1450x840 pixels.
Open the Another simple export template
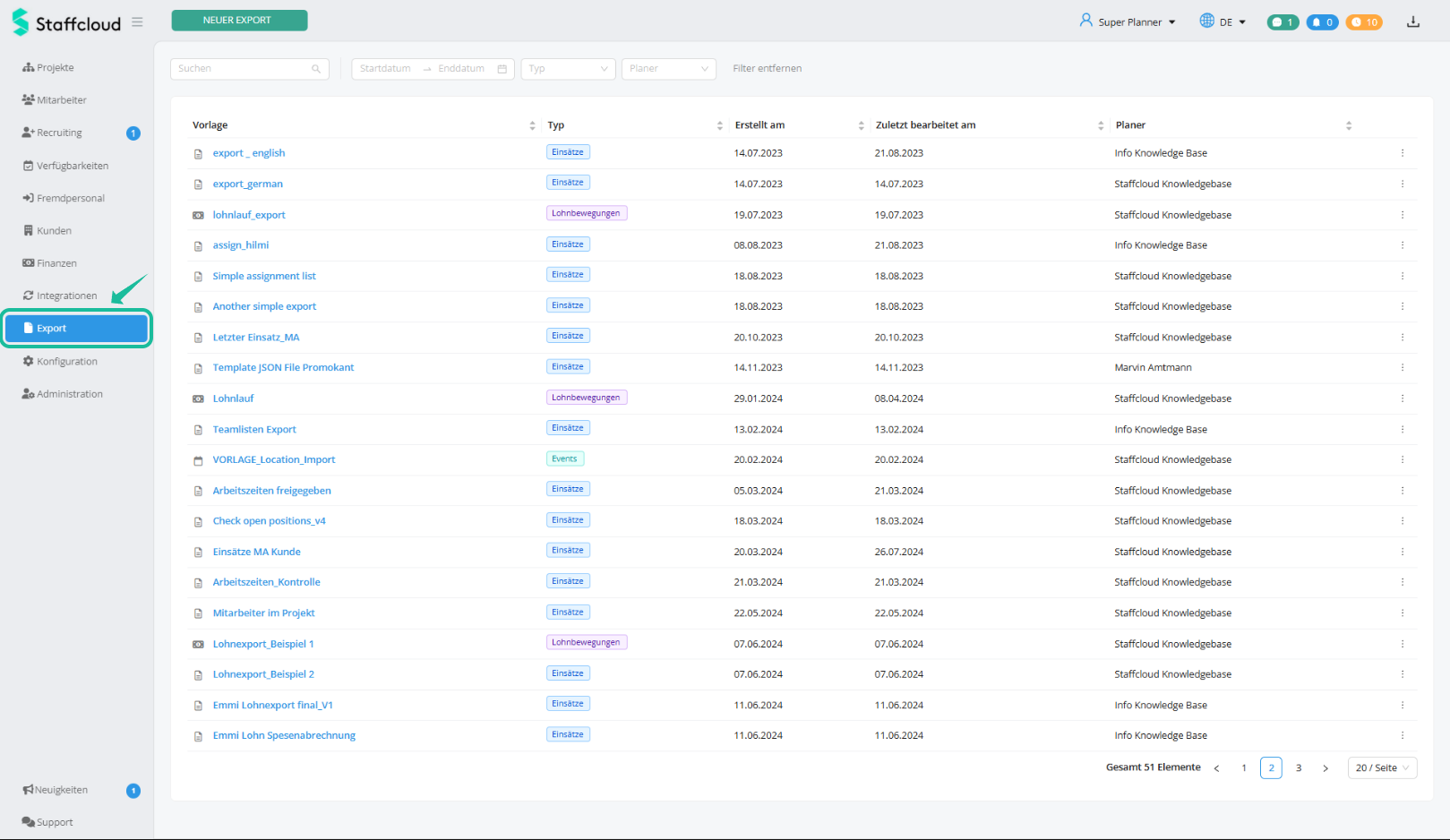(x=264, y=306)
